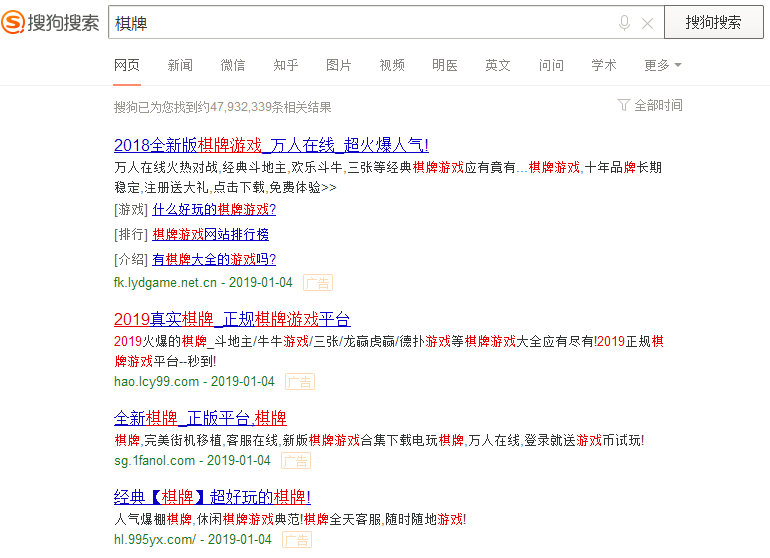Click the microphone voice search icon

pos(625,23)
